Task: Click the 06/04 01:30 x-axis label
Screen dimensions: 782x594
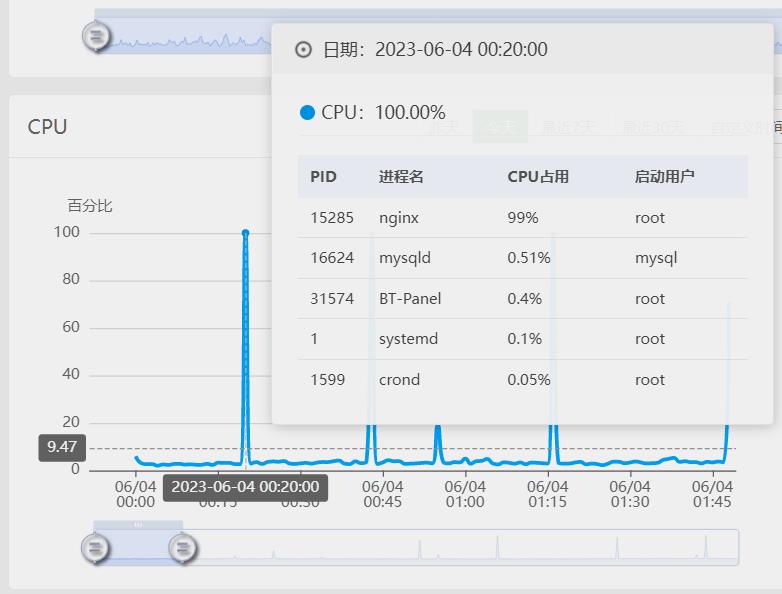Action: point(630,494)
